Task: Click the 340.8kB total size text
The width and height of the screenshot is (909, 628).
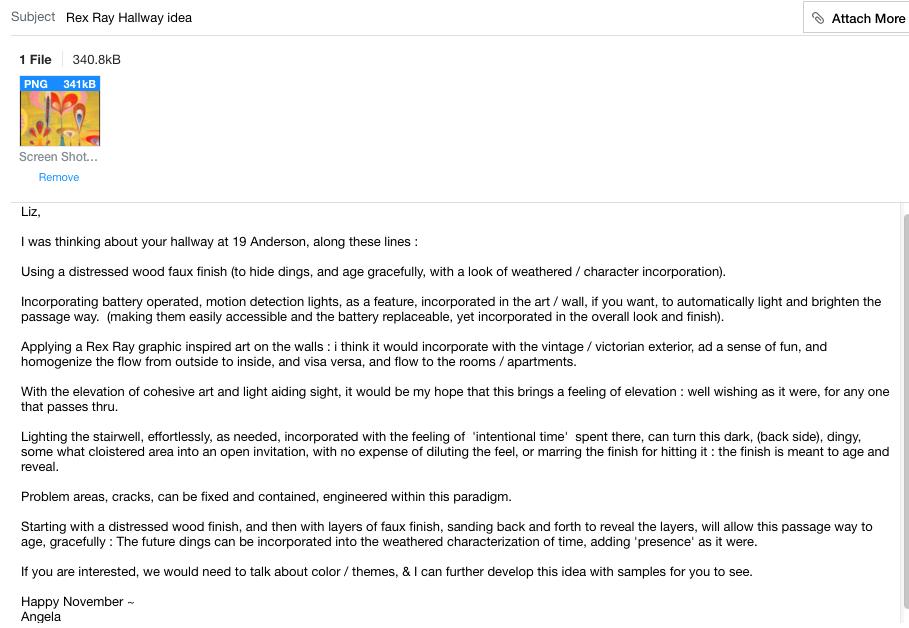Action: (96, 60)
